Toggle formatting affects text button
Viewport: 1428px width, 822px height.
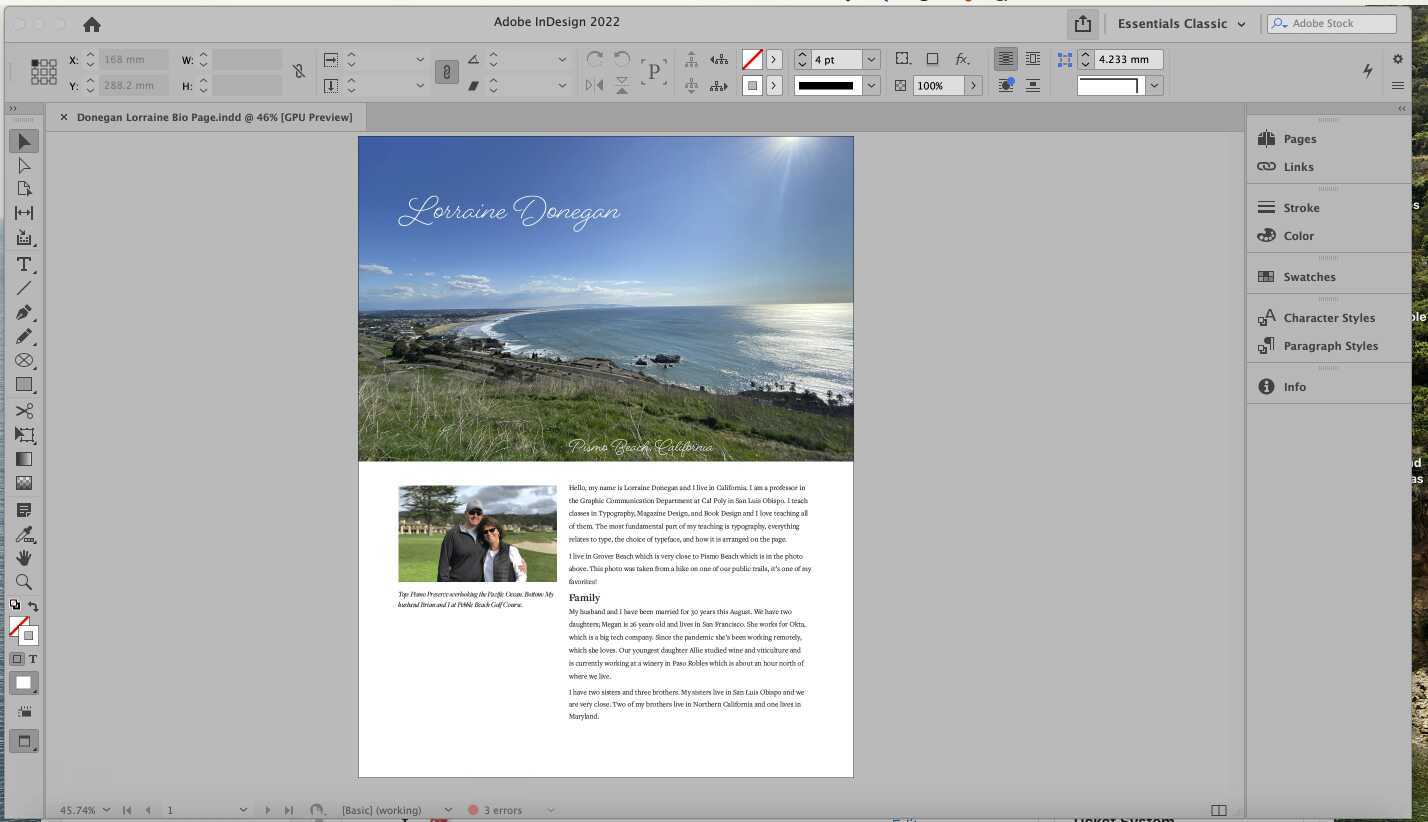point(33,659)
